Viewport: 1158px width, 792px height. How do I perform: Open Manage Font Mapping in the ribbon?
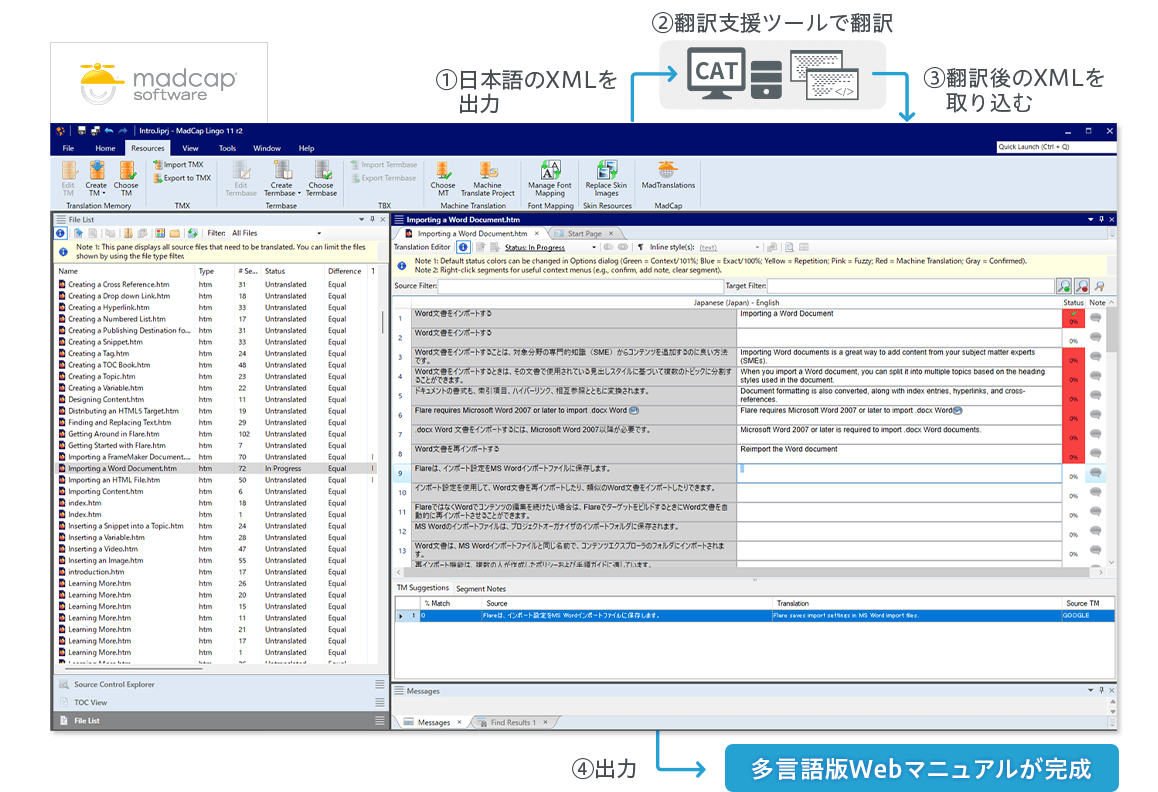(x=549, y=178)
